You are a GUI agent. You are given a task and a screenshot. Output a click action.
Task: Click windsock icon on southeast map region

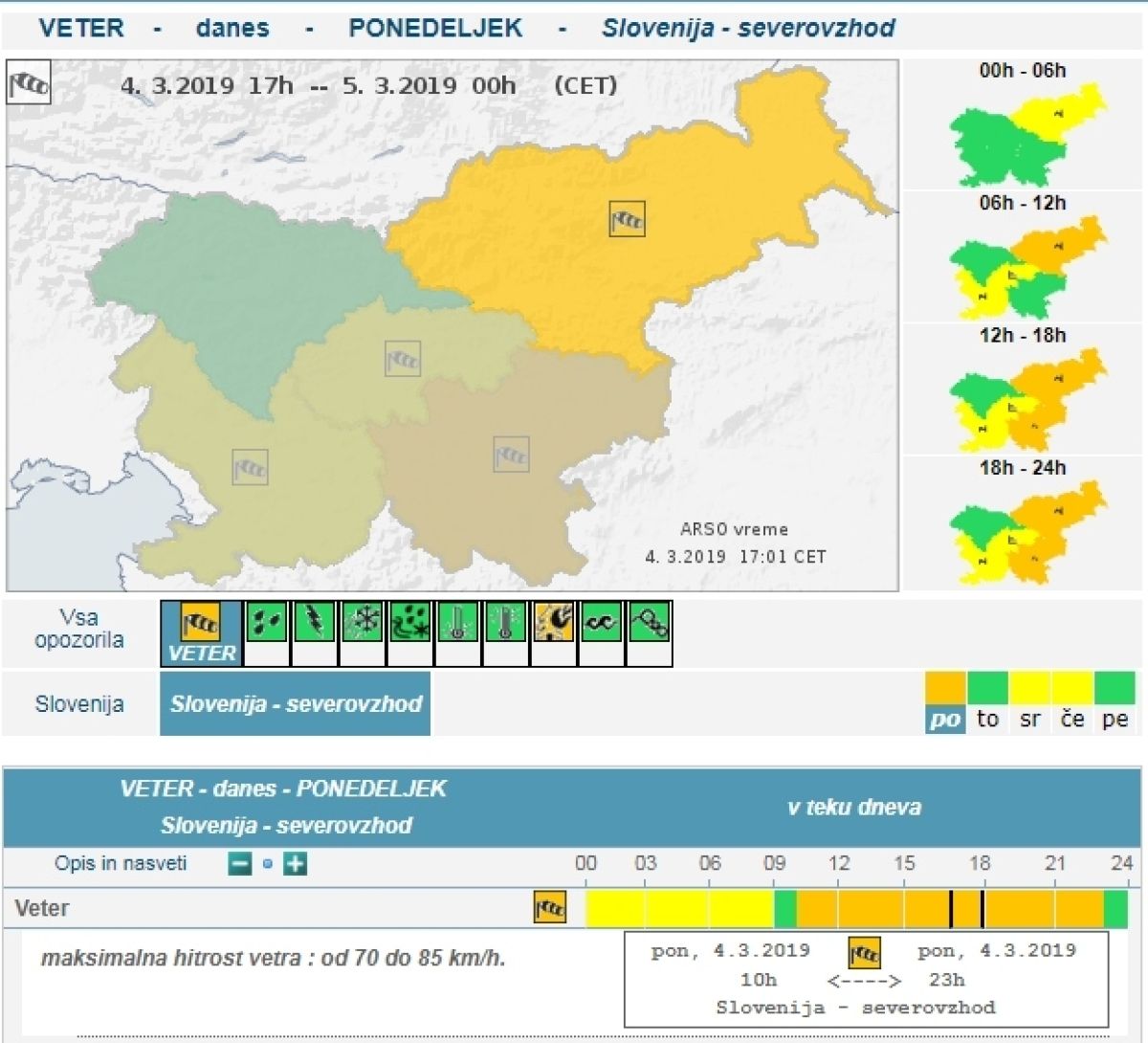(x=511, y=454)
